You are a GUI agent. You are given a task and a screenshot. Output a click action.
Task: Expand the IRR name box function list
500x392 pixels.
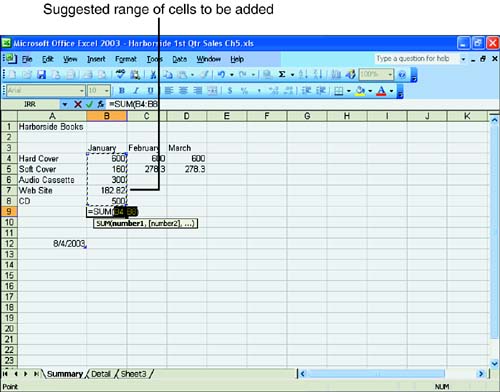coord(65,104)
